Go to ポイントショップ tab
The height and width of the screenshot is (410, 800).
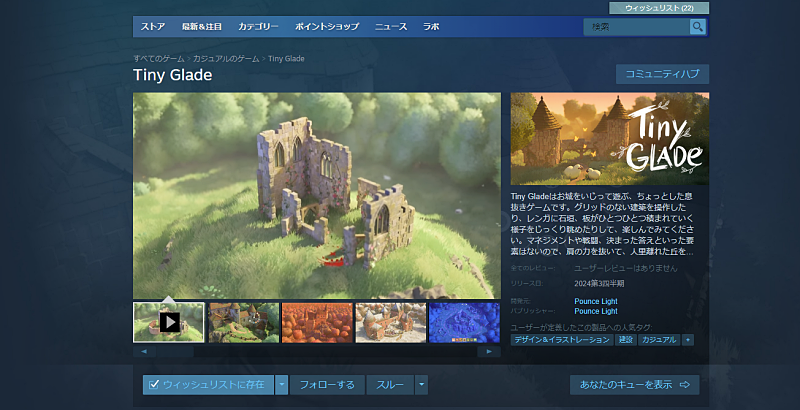327,27
